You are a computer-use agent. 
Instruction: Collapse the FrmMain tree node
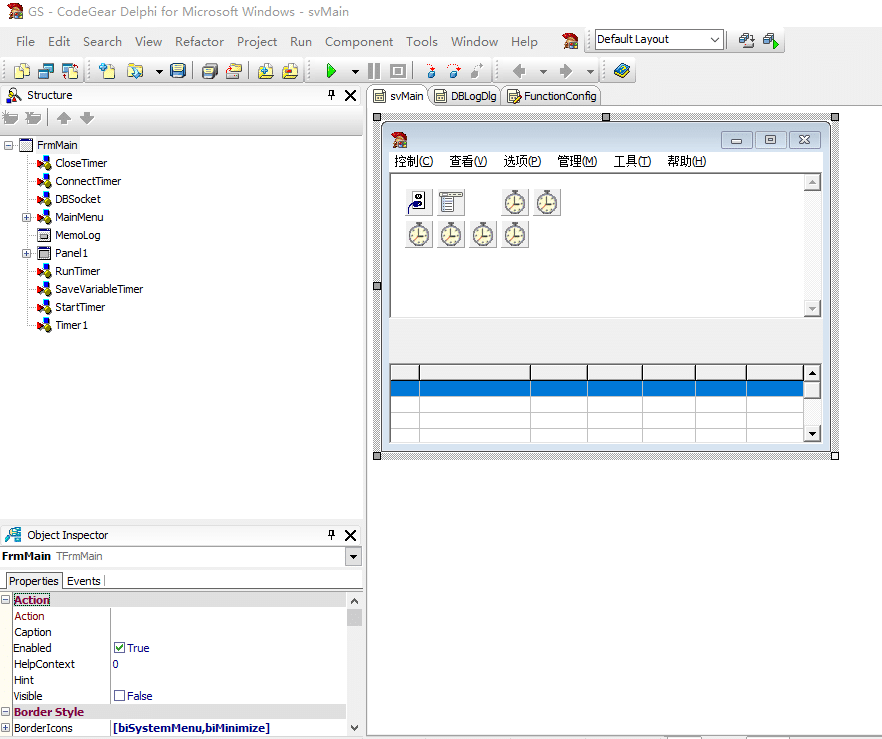click(x=8, y=145)
